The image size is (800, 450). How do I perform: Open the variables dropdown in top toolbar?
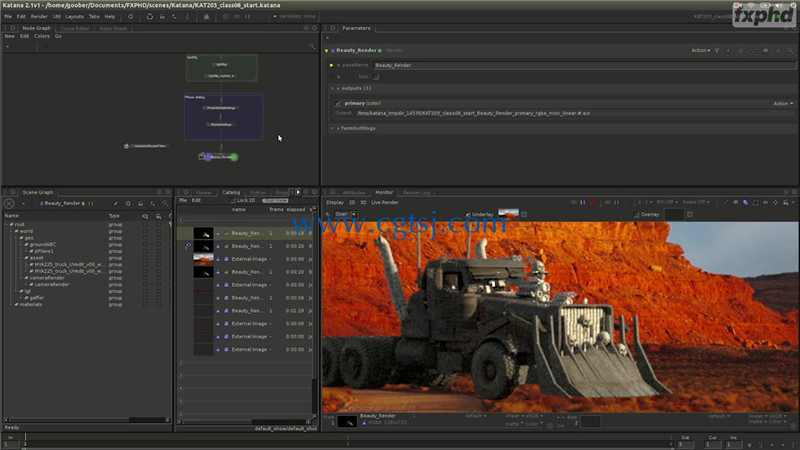(294, 16)
